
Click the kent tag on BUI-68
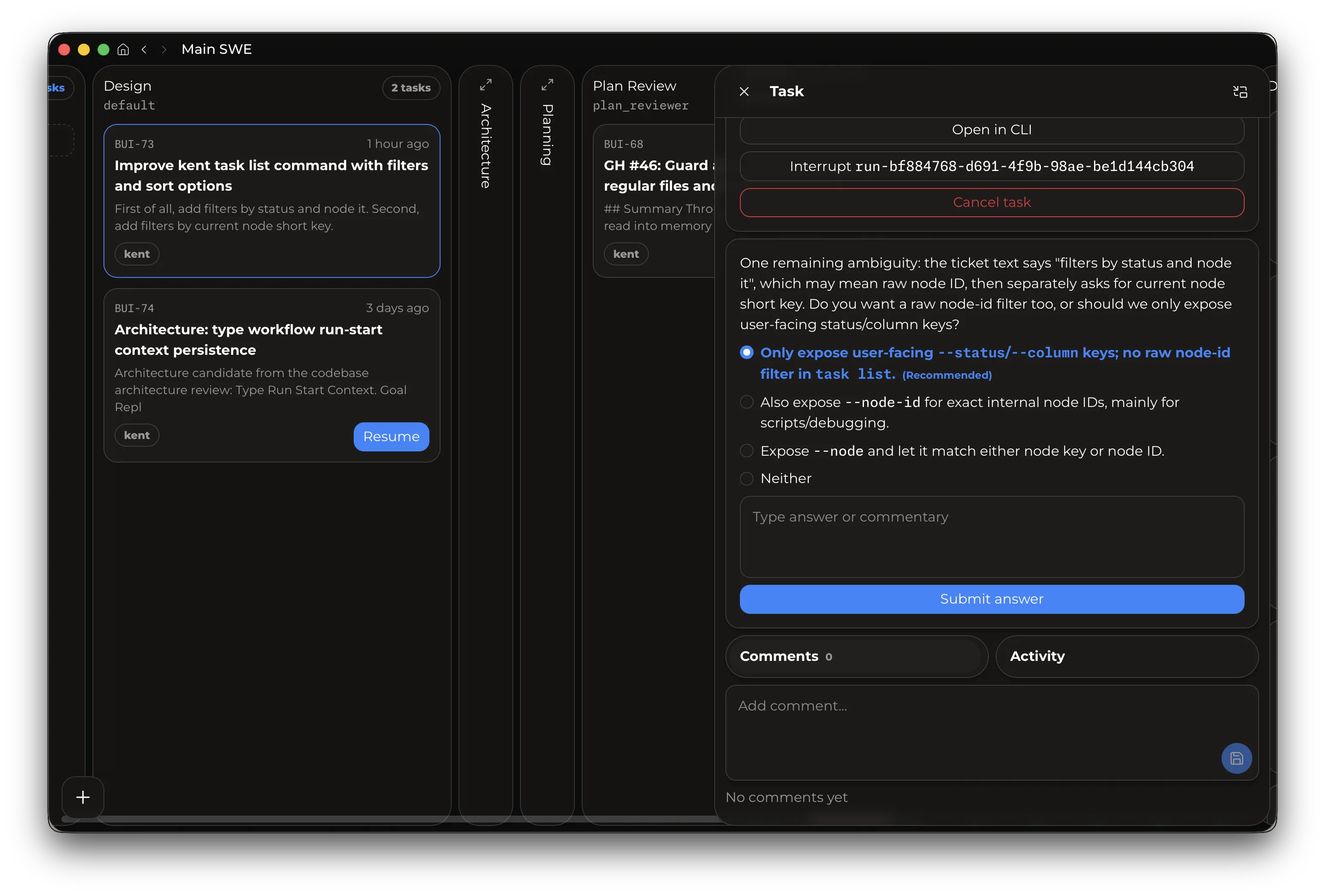(x=626, y=254)
